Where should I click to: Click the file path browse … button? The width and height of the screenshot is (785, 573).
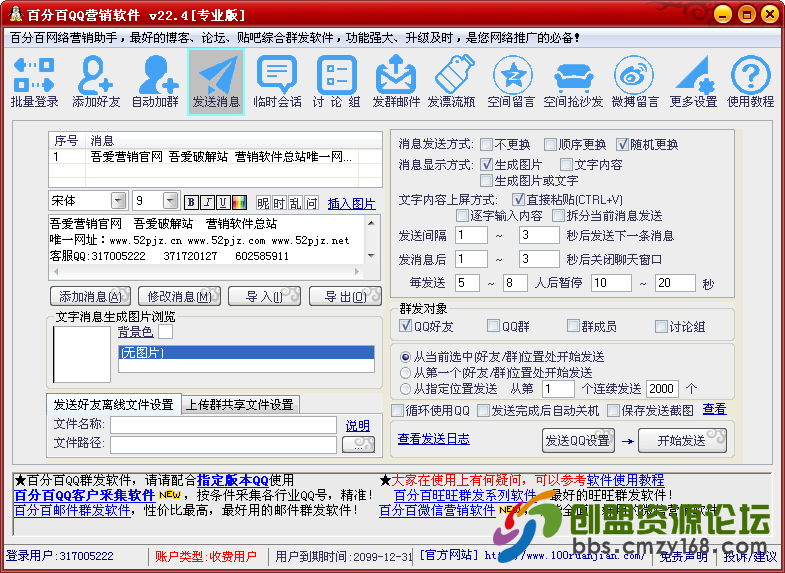[x=358, y=444]
